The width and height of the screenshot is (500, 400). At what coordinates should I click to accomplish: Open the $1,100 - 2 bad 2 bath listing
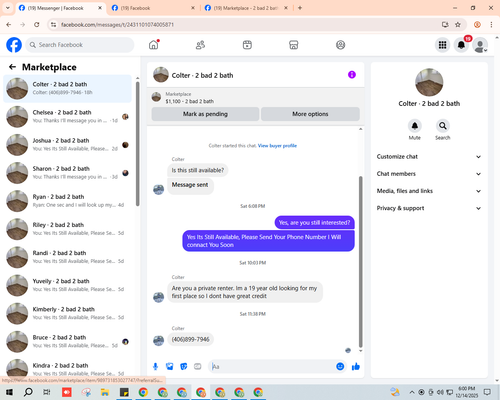point(190,101)
